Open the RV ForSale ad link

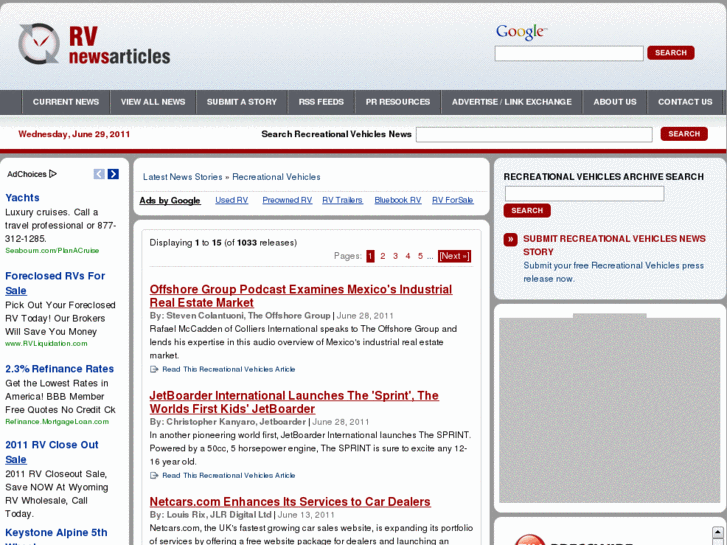click(x=453, y=200)
